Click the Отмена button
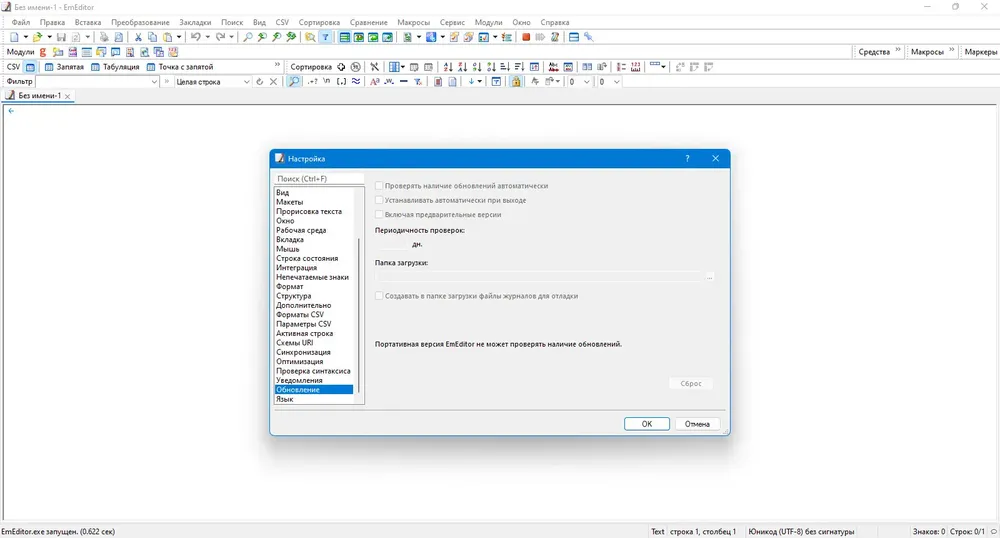The image size is (1000, 538). [x=697, y=424]
